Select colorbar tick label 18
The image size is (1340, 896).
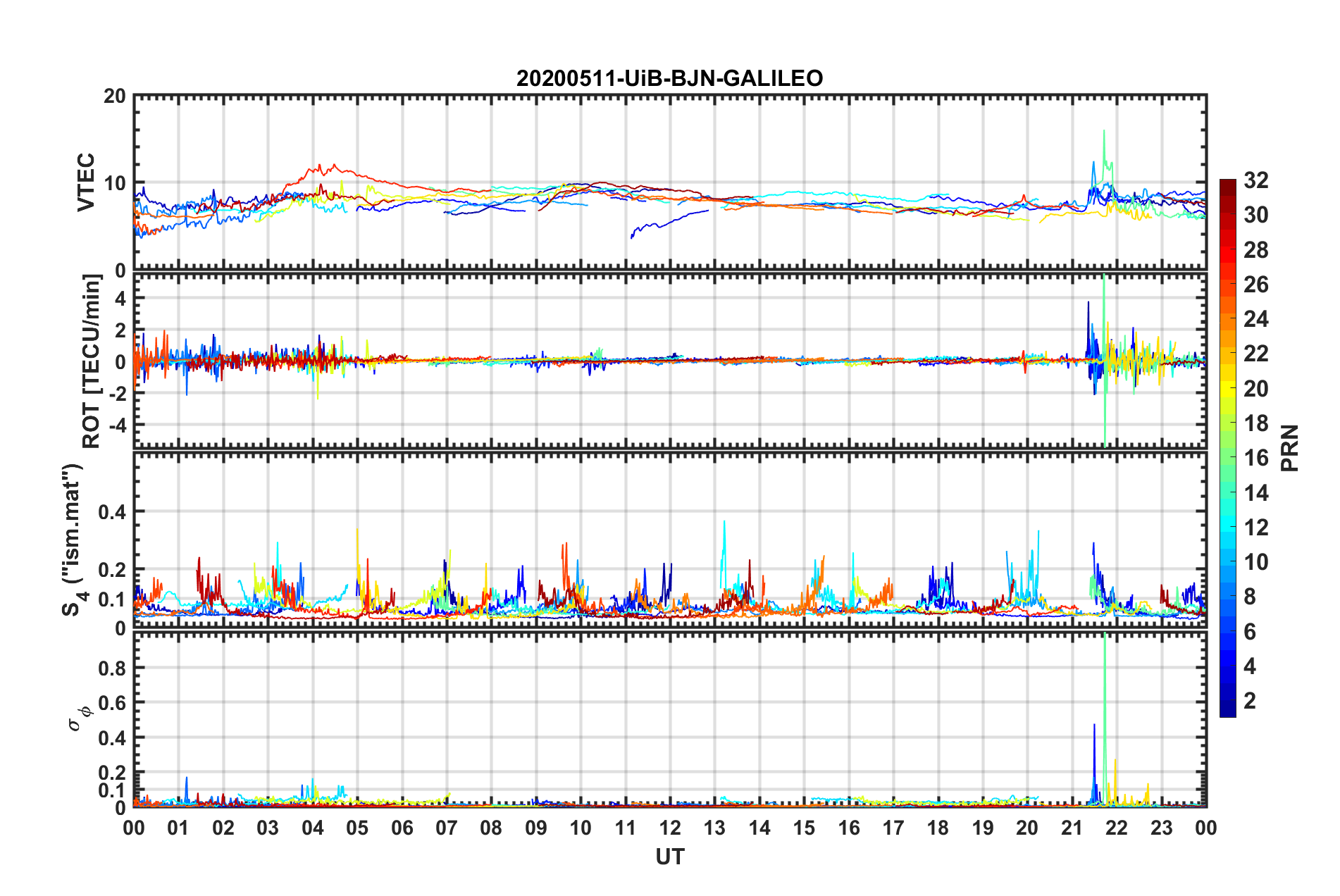(1255, 423)
